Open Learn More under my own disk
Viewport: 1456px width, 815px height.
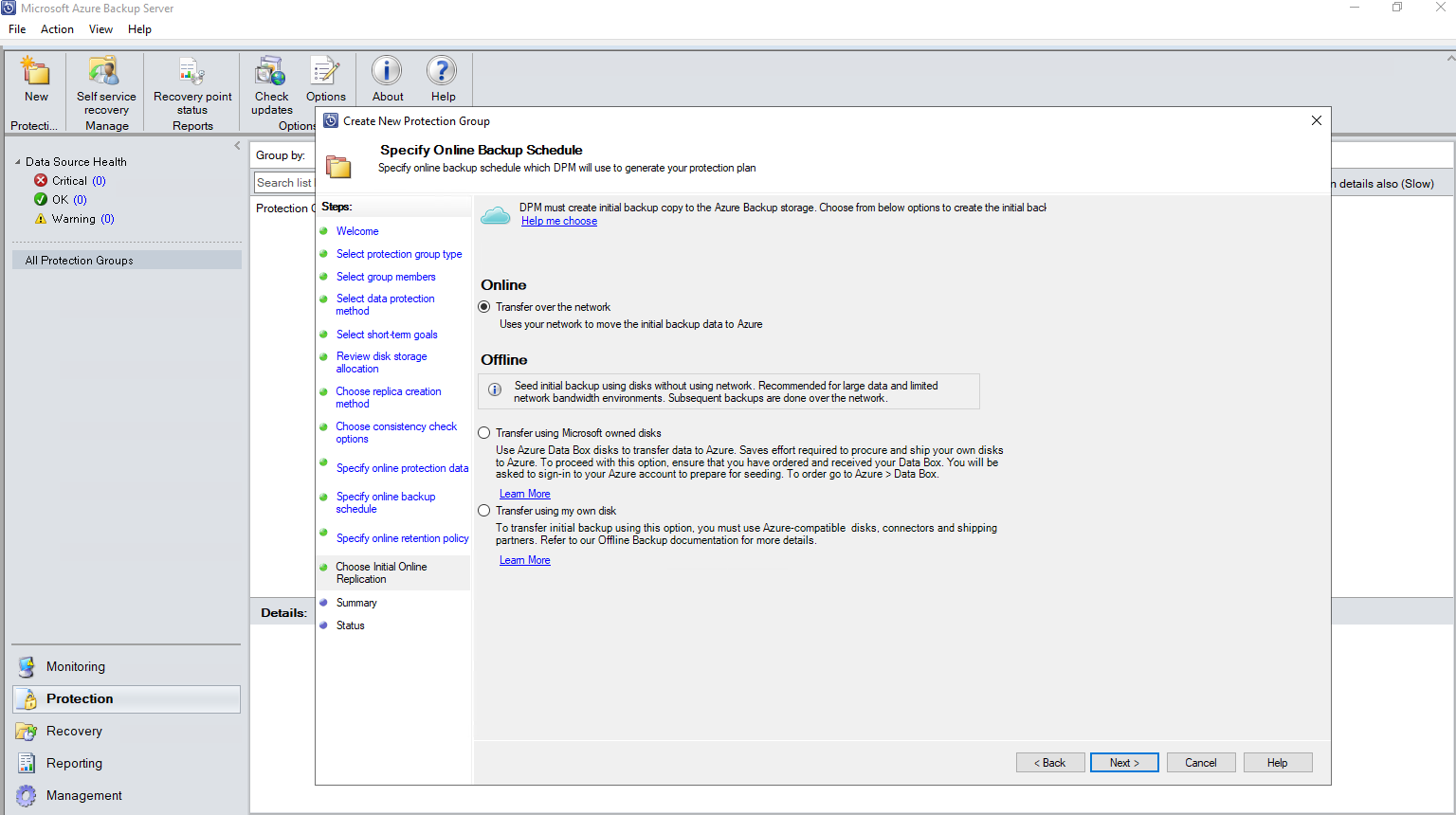pos(525,560)
